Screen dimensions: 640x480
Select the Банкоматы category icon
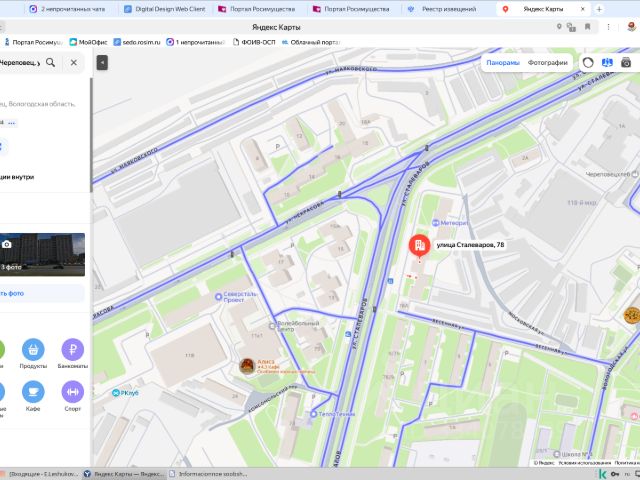click(73, 350)
